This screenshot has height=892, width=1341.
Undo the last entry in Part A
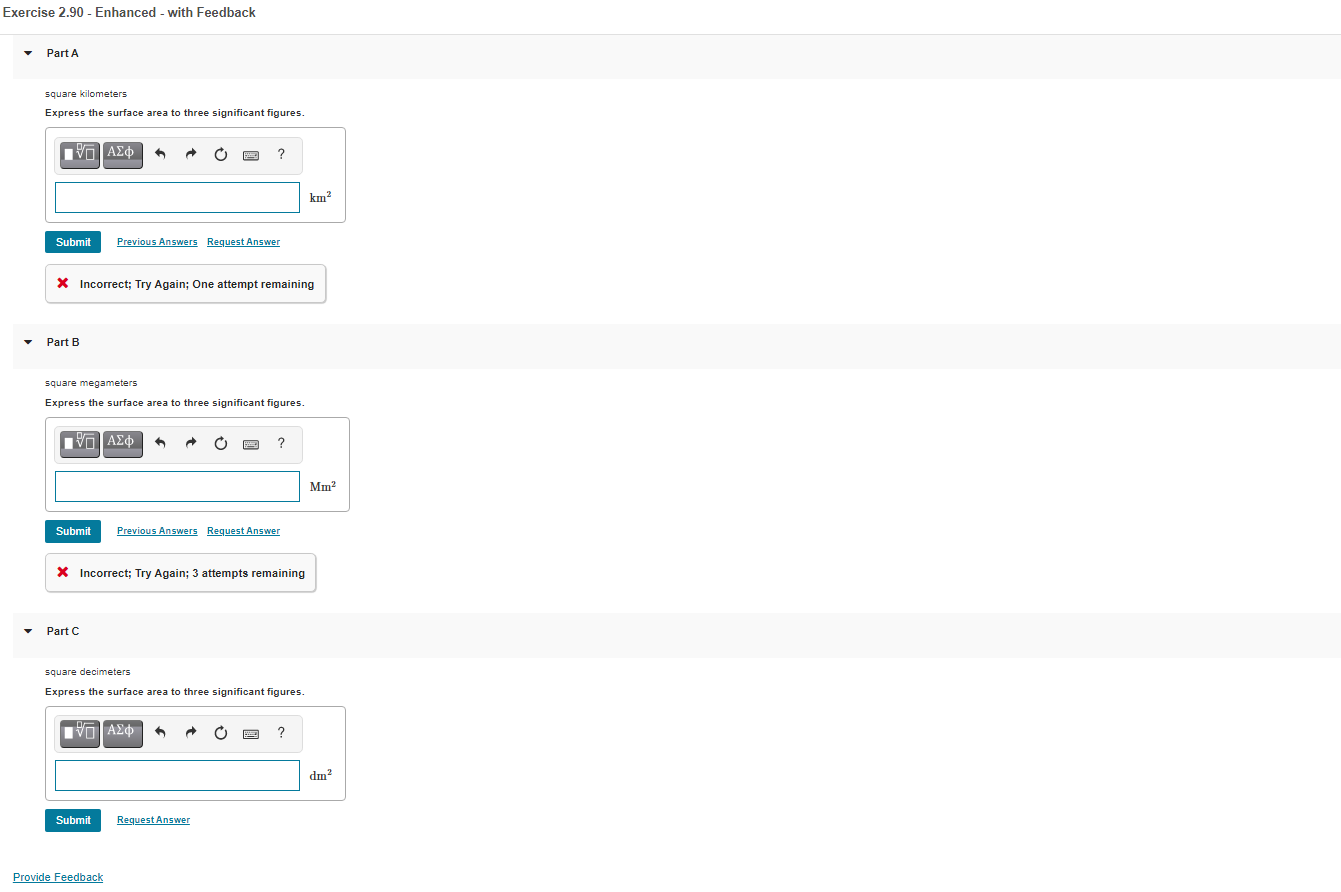point(160,155)
